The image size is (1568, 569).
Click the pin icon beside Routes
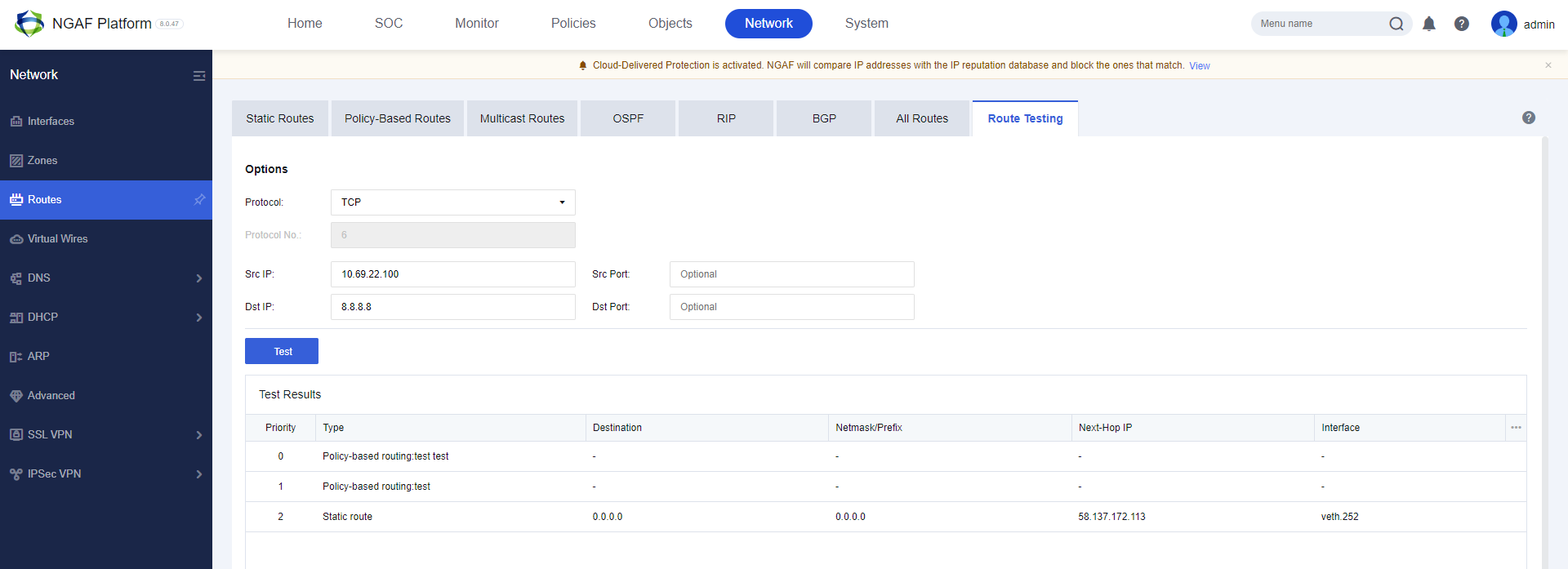pyautogui.click(x=199, y=200)
